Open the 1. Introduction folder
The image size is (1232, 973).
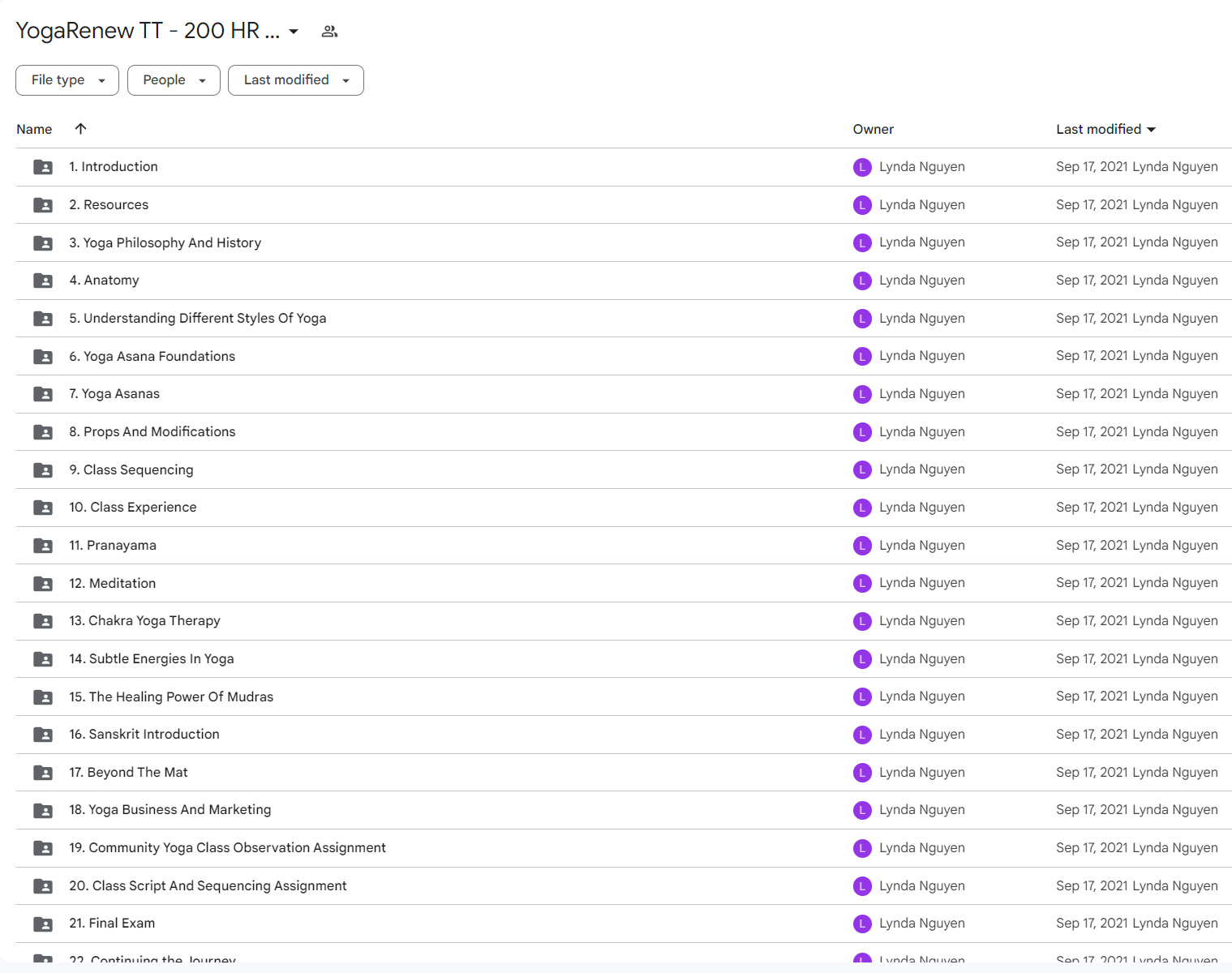pos(114,166)
